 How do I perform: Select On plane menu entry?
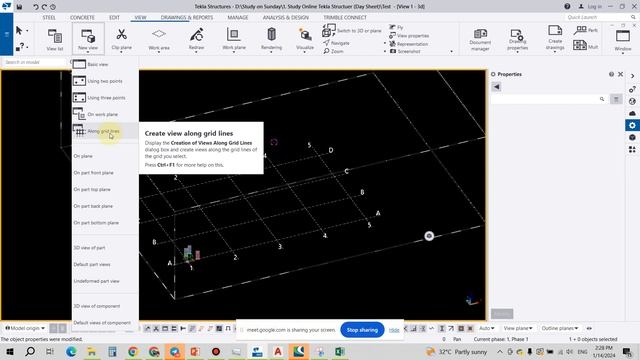105,156
